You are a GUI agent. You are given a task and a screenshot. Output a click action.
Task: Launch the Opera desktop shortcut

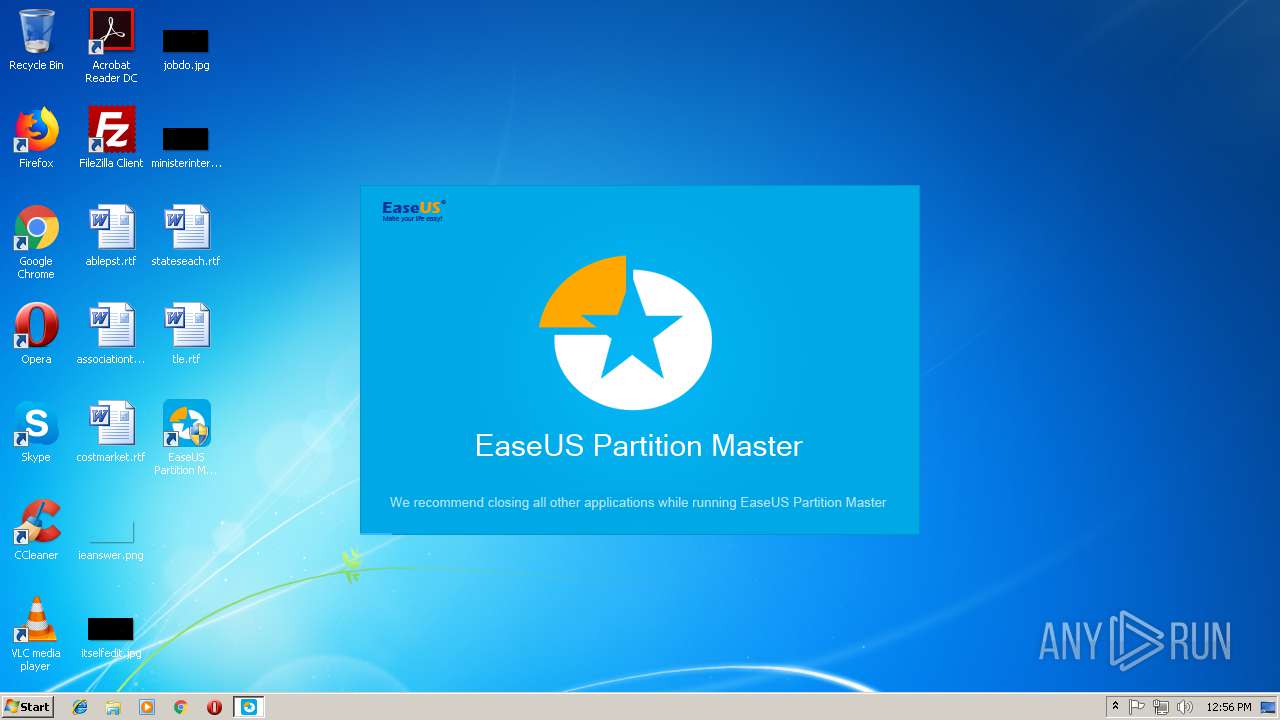pos(36,334)
